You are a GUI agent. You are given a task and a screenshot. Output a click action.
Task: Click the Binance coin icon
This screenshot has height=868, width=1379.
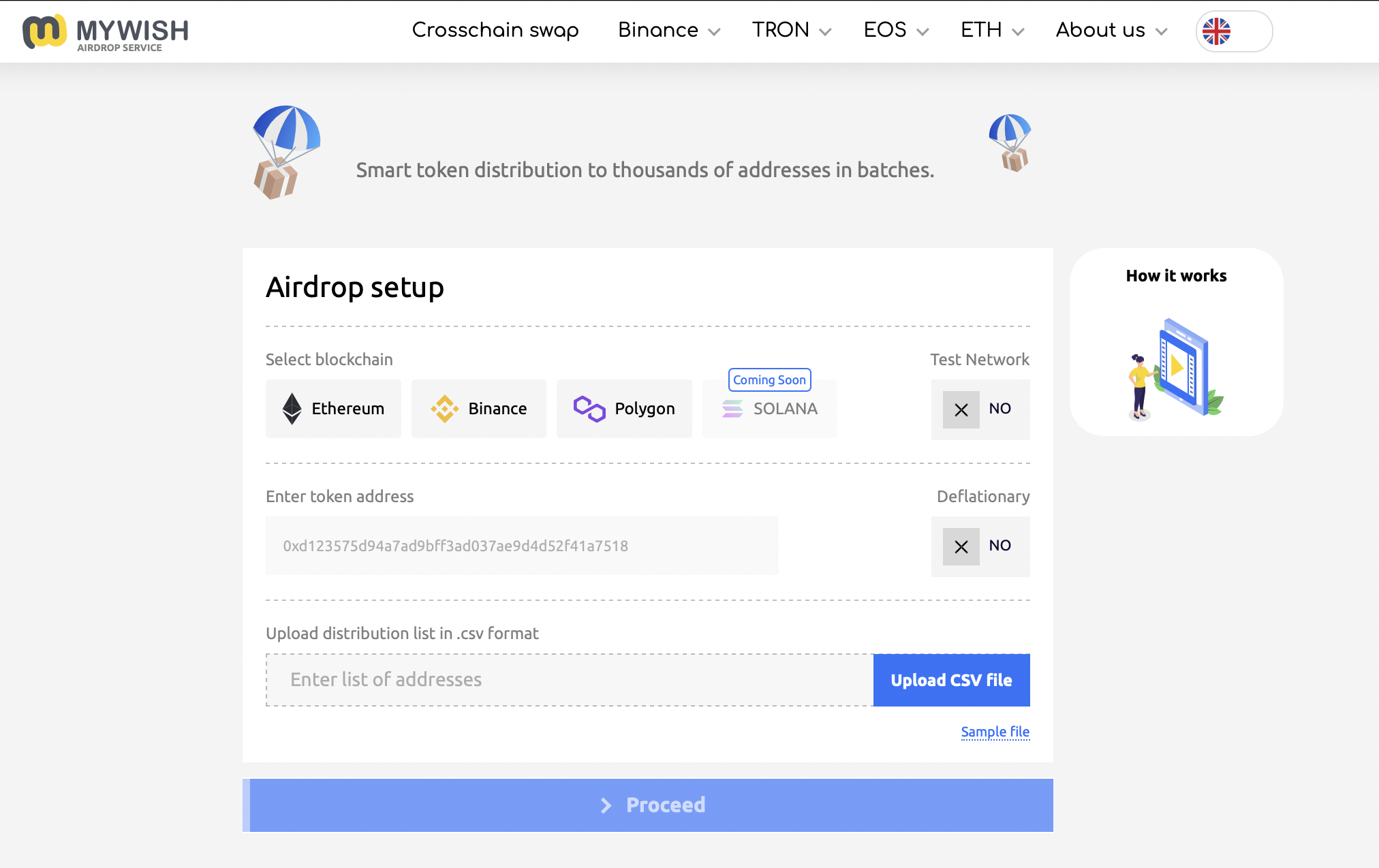click(x=444, y=409)
